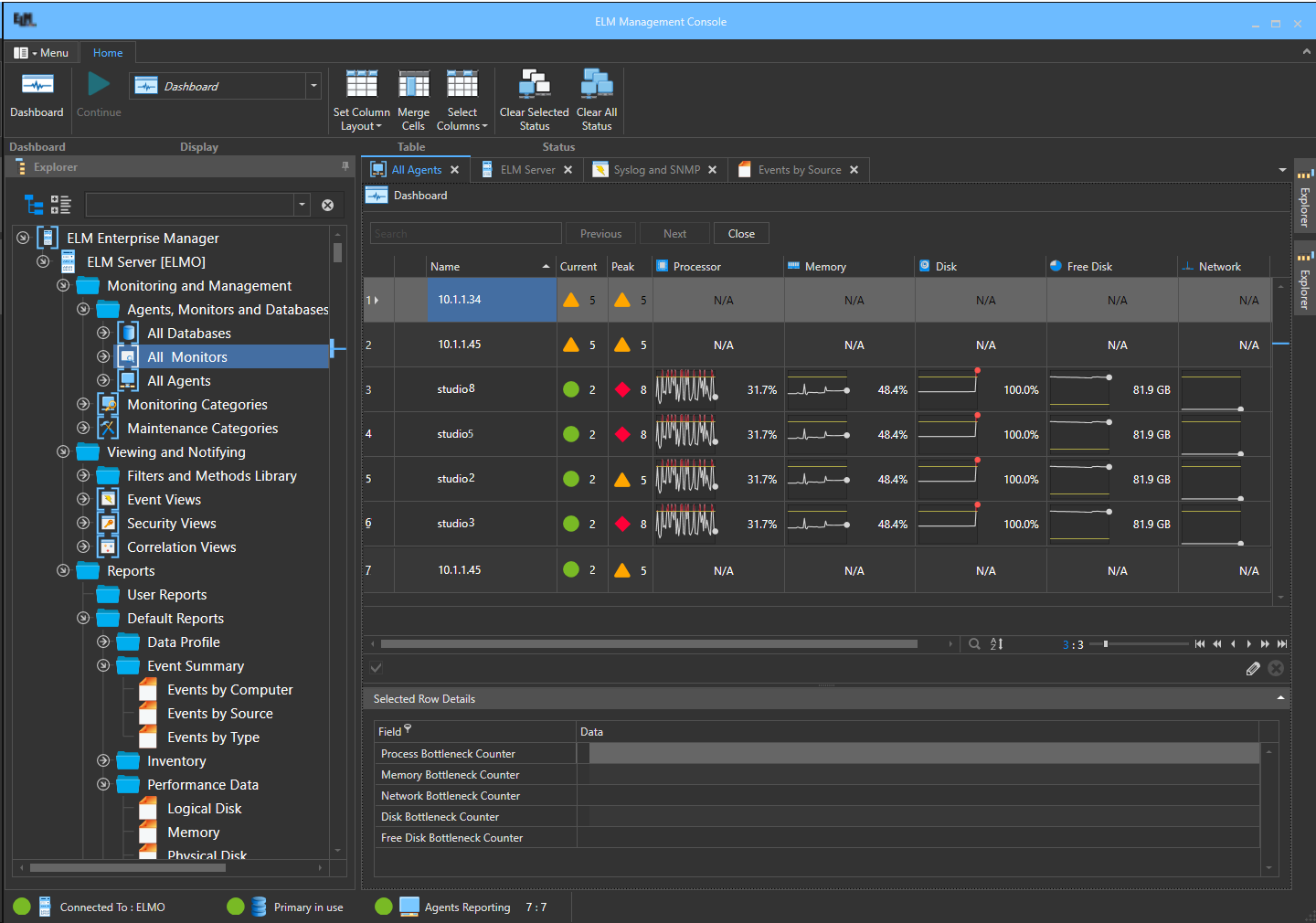This screenshot has width=1316, height=923.
Task: Click the Agents Reporting monitor icon
Action: pyautogui.click(x=409, y=907)
